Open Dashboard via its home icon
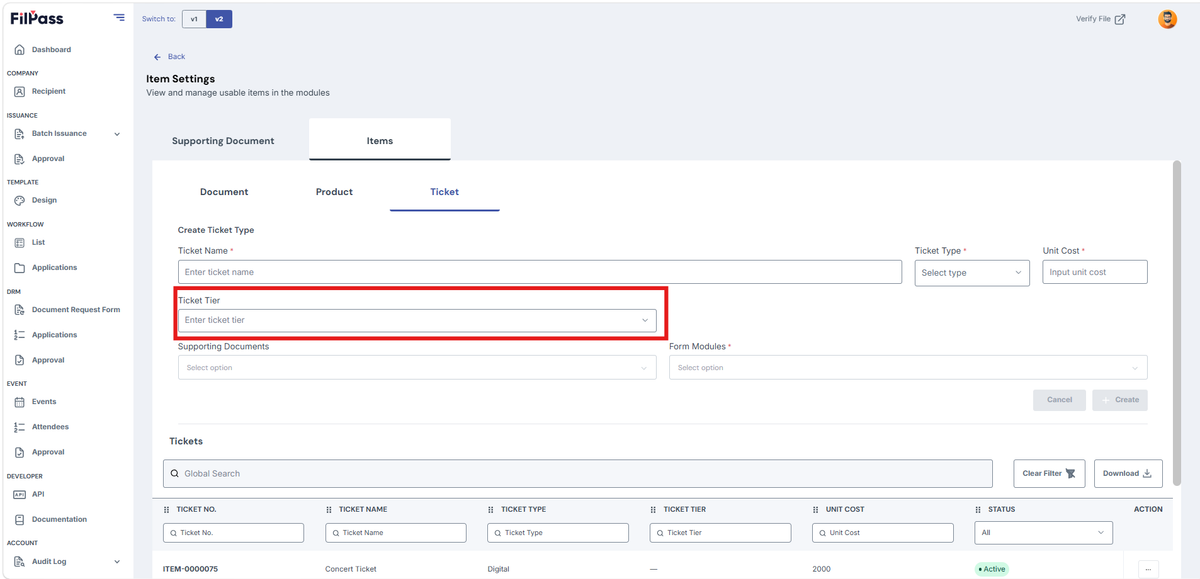Image resolution: width=1200 pixels, height=579 pixels. tap(19, 49)
